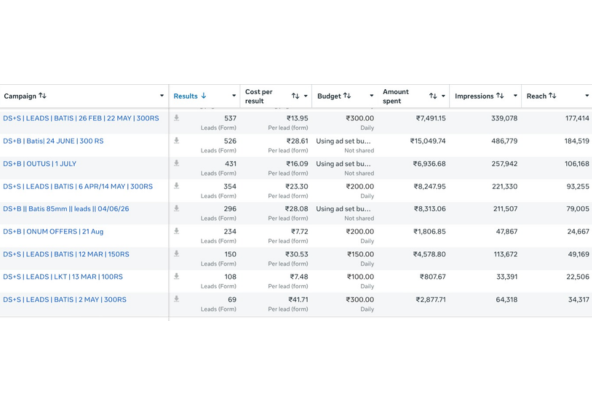The width and height of the screenshot is (592, 405).
Task: Click the icon beside 234 results
Action: coord(176,231)
